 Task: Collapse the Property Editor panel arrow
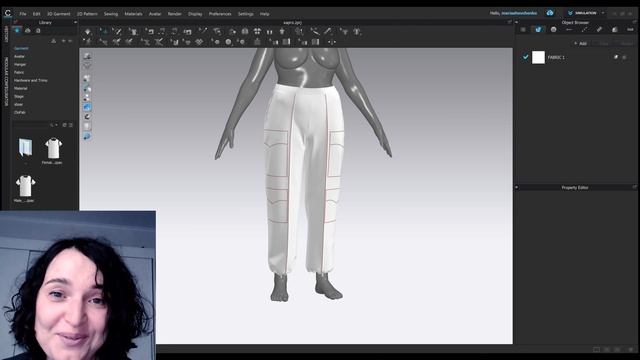(517, 187)
